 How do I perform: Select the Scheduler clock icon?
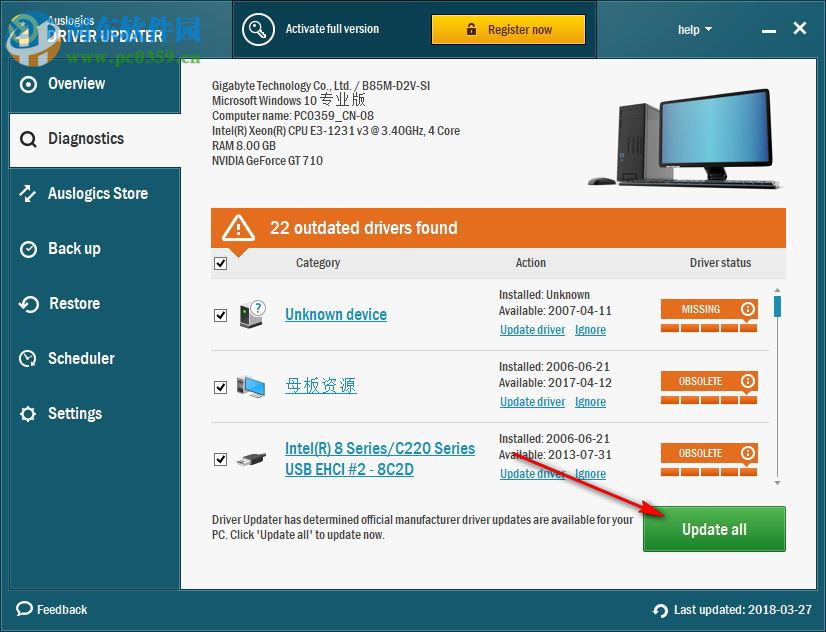[27, 358]
